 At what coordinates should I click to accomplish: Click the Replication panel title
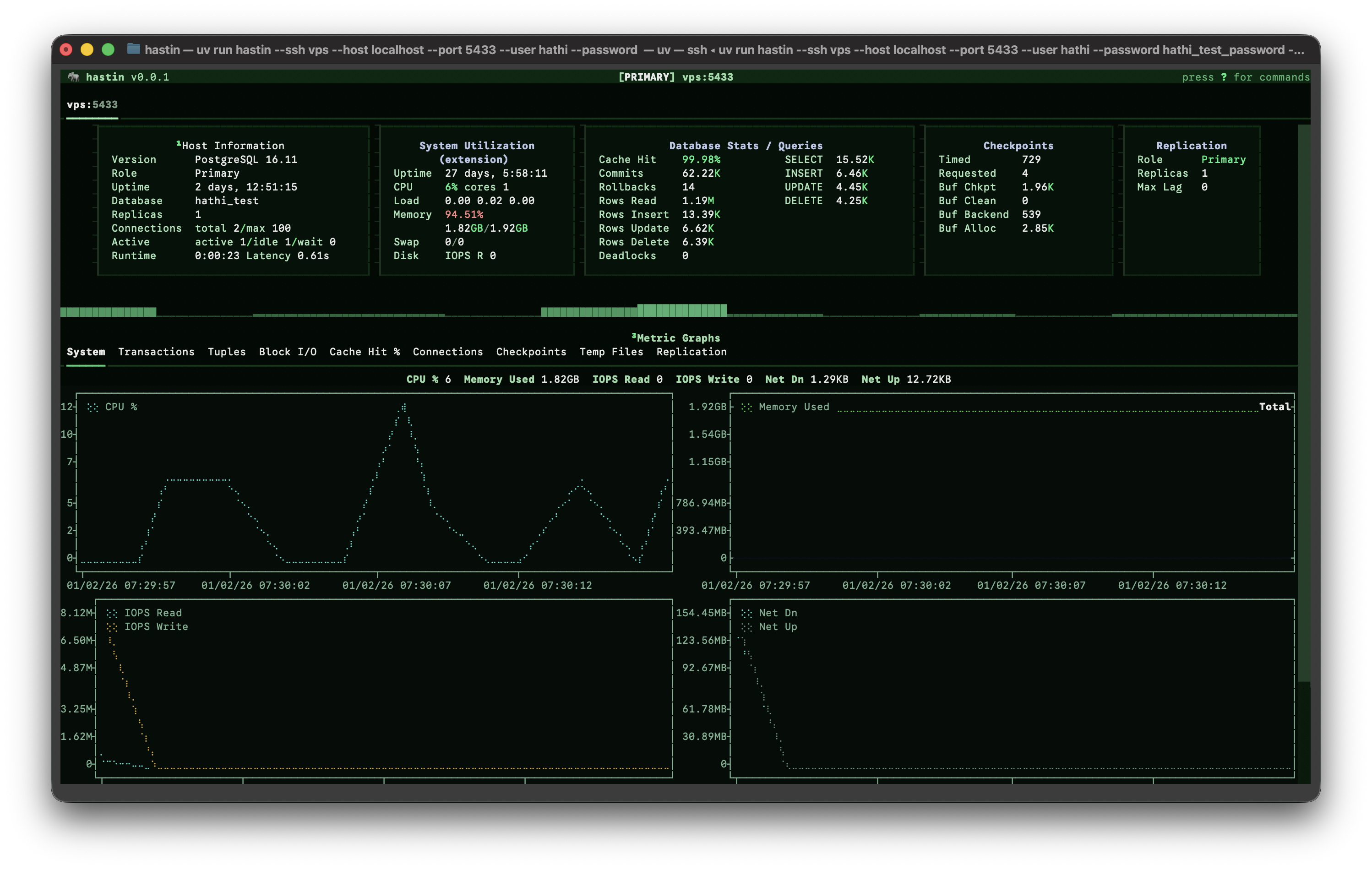point(1192,145)
